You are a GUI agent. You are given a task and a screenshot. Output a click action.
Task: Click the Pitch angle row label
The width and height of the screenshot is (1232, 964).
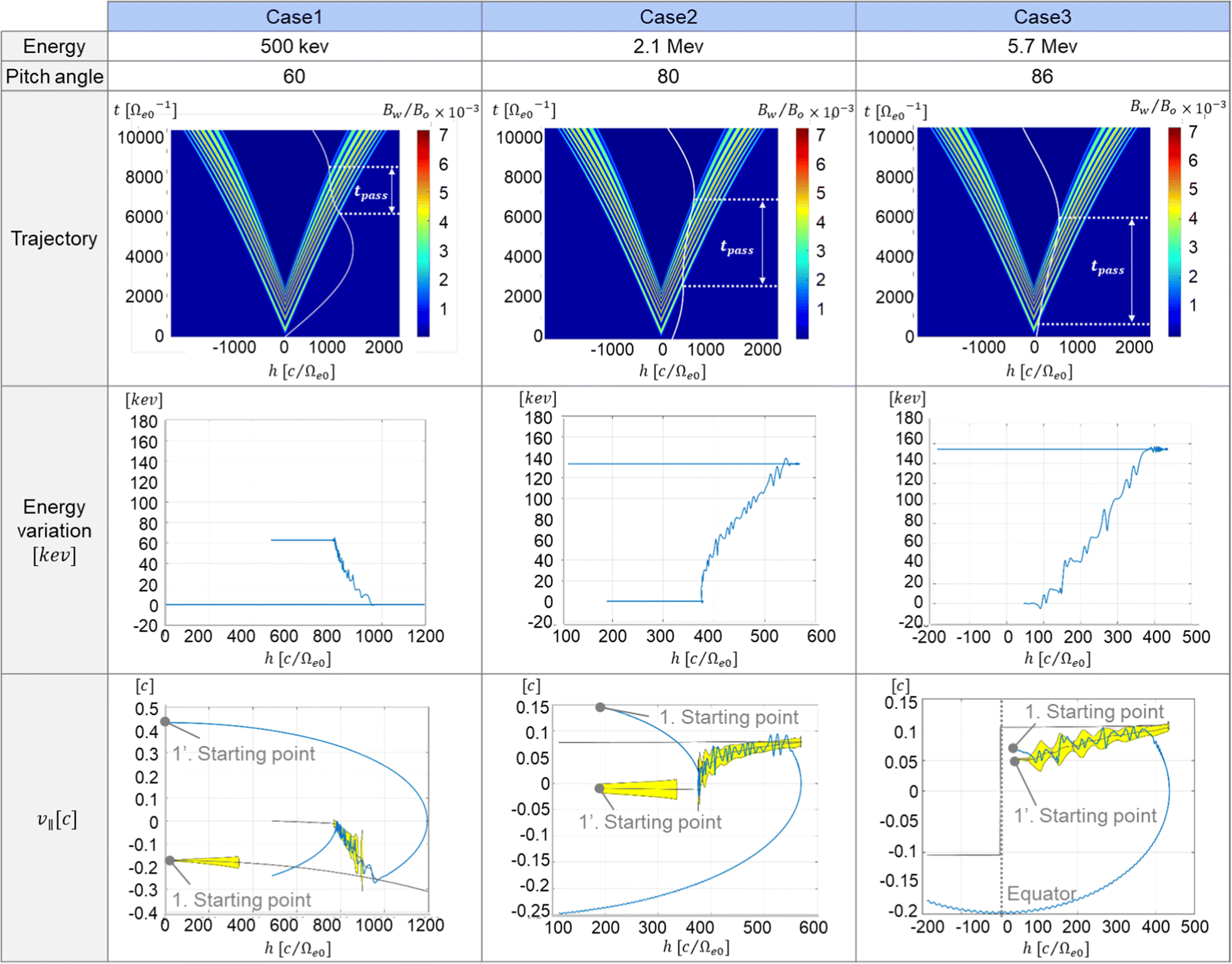(54, 77)
